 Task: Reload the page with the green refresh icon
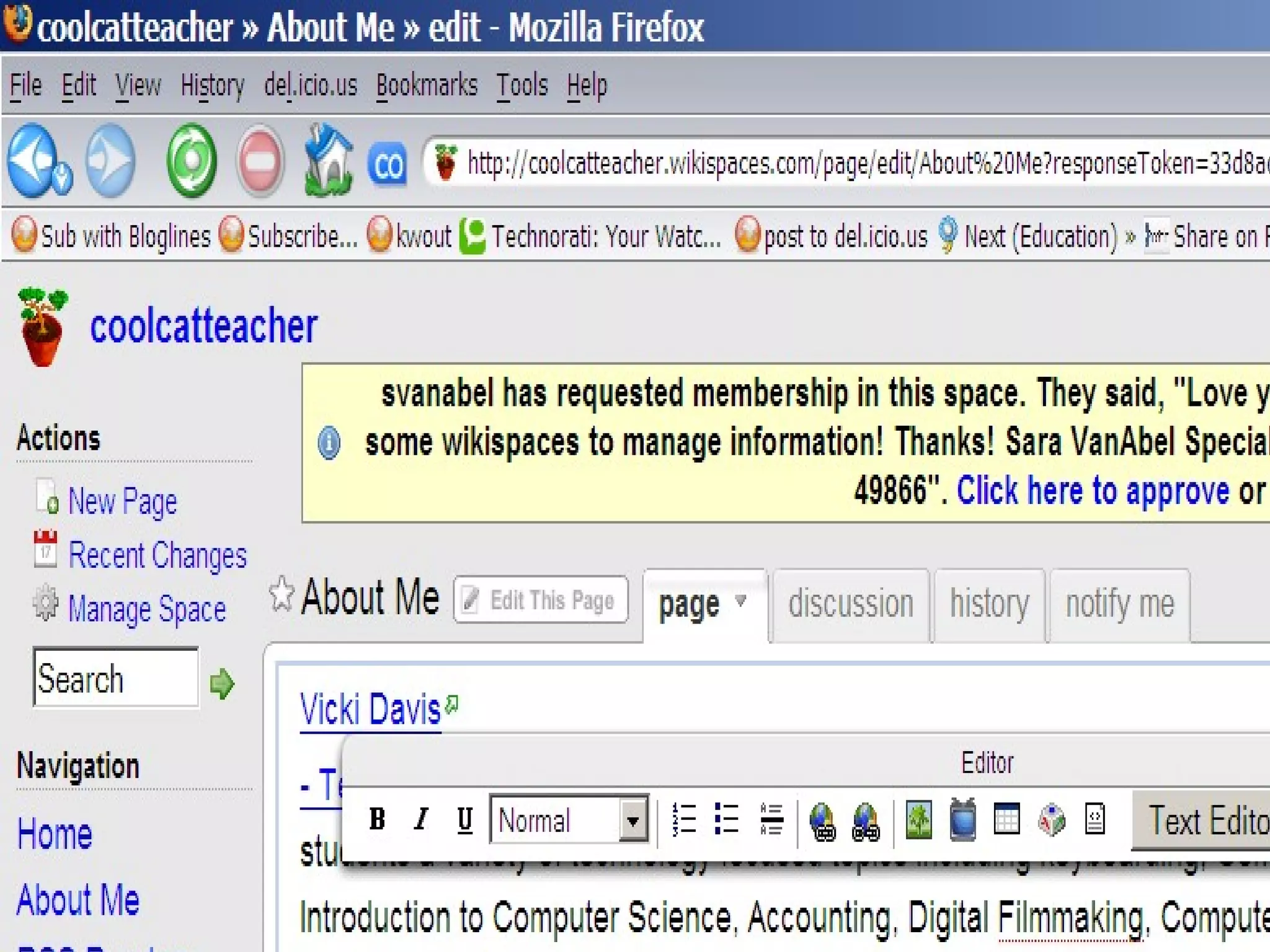[x=192, y=161]
